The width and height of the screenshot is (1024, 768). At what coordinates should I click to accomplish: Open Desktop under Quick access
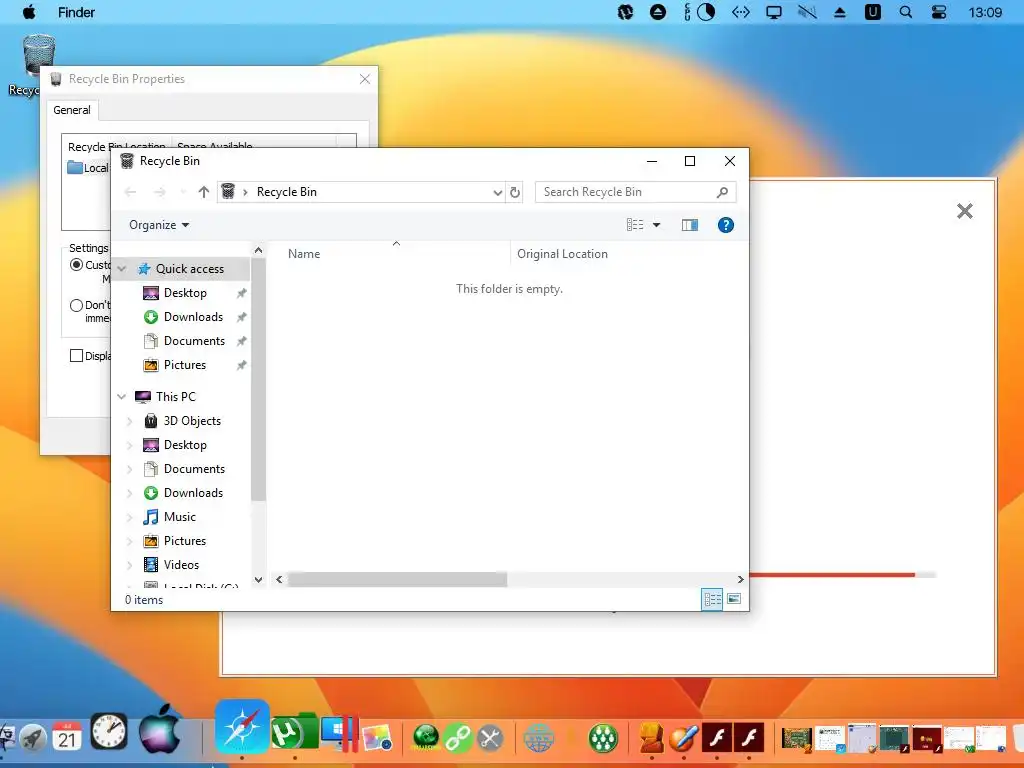185,293
